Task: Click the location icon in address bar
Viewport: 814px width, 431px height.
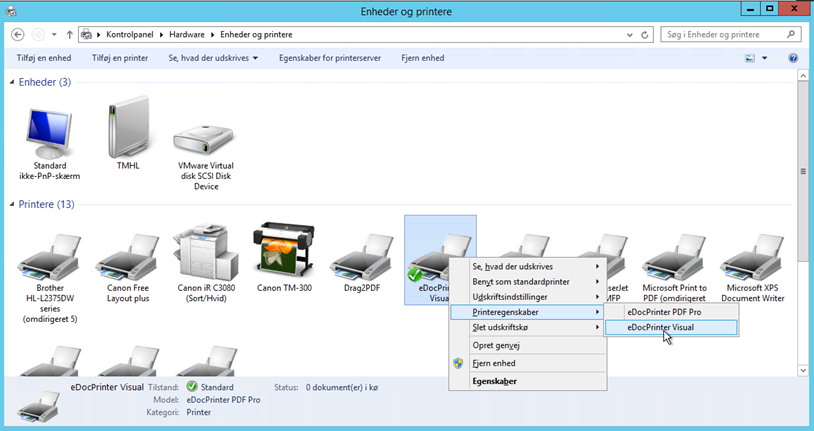Action: coord(87,35)
